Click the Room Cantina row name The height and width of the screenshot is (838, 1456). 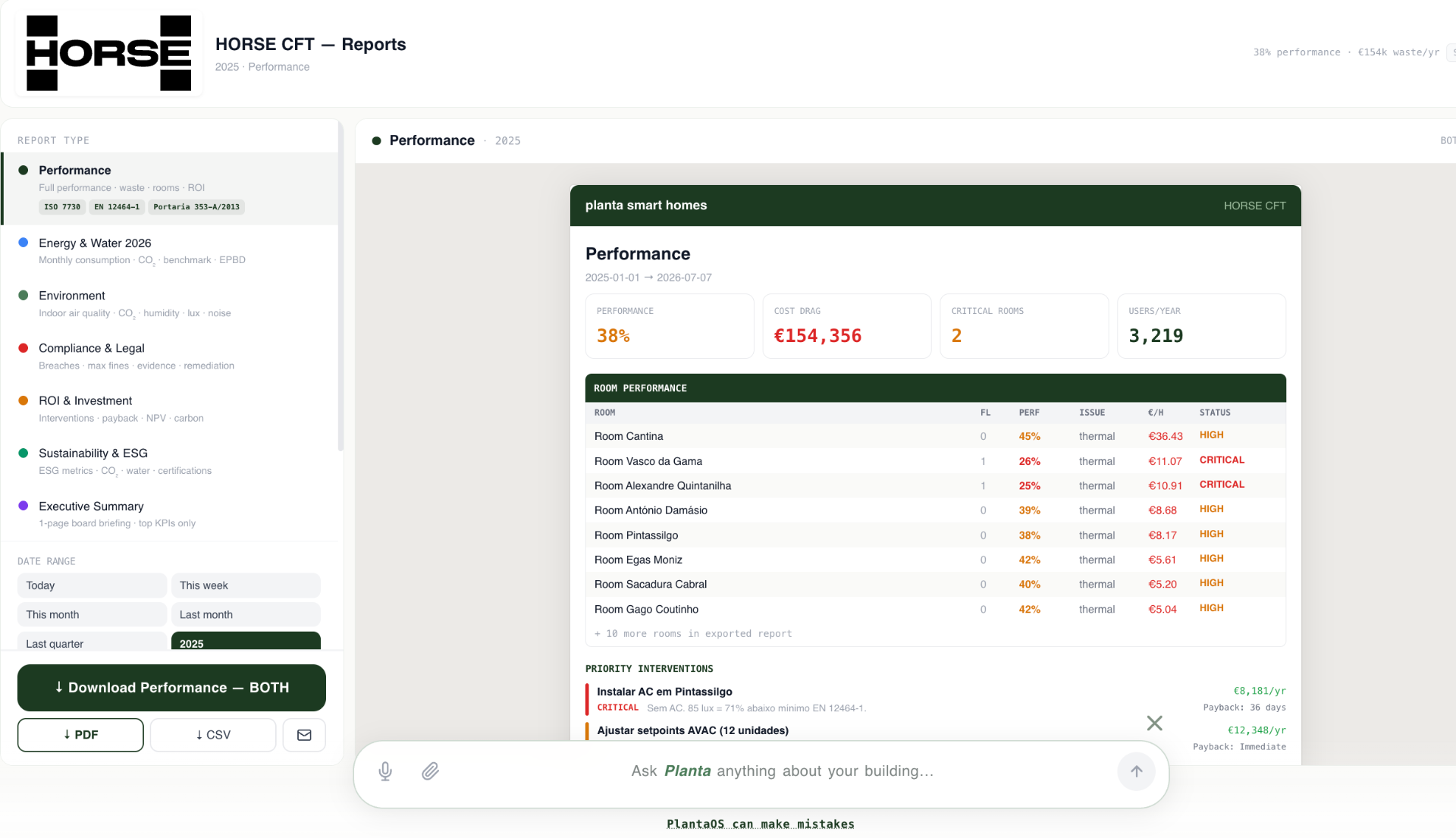(x=629, y=436)
